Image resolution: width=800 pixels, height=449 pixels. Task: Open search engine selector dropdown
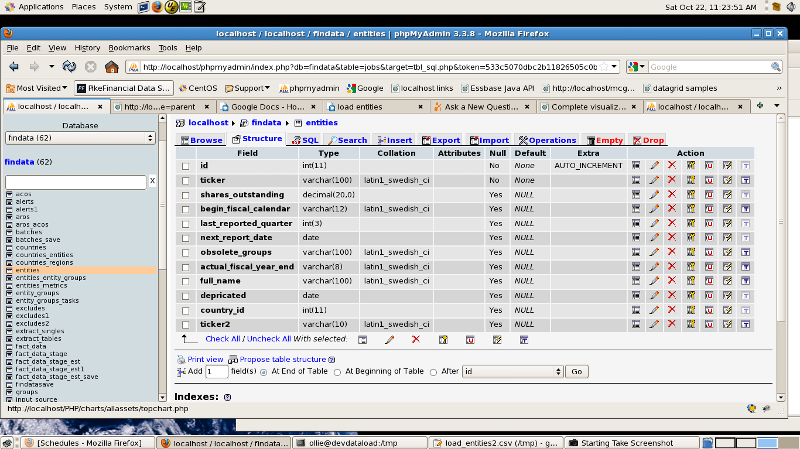tap(637, 67)
